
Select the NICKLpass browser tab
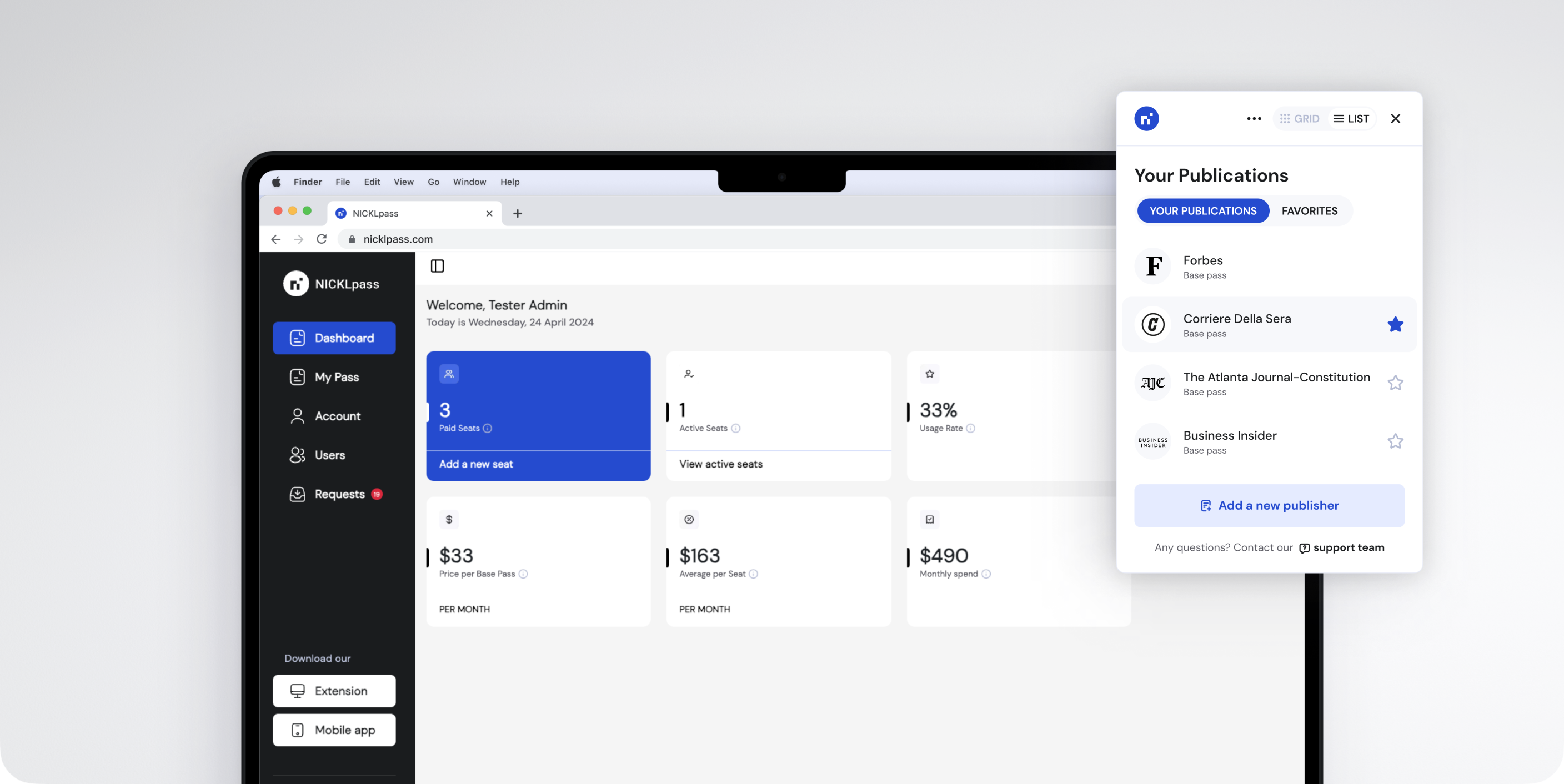[415, 214]
